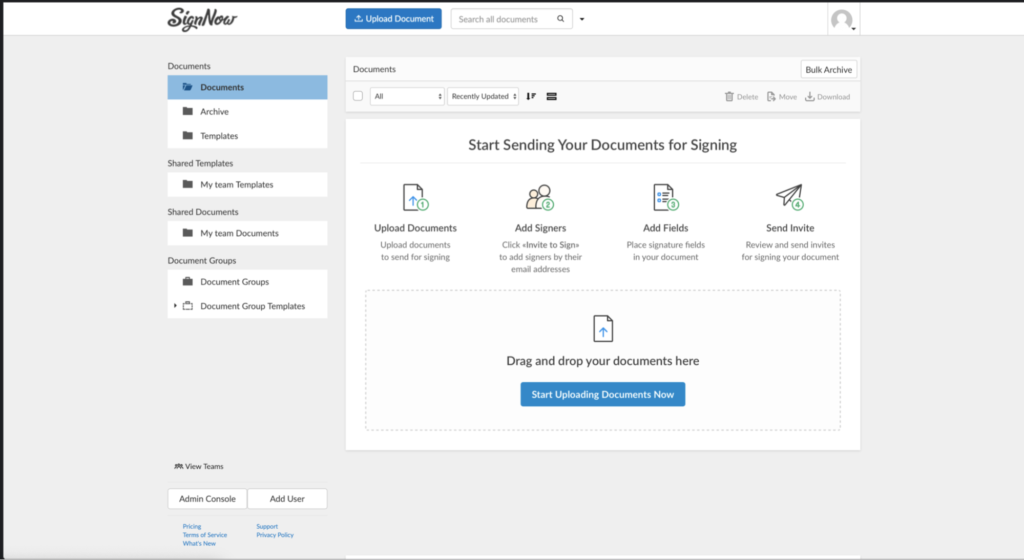Image resolution: width=1024 pixels, height=560 pixels.
Task: Select Templates in the sidebar
Action: (219, 136)
